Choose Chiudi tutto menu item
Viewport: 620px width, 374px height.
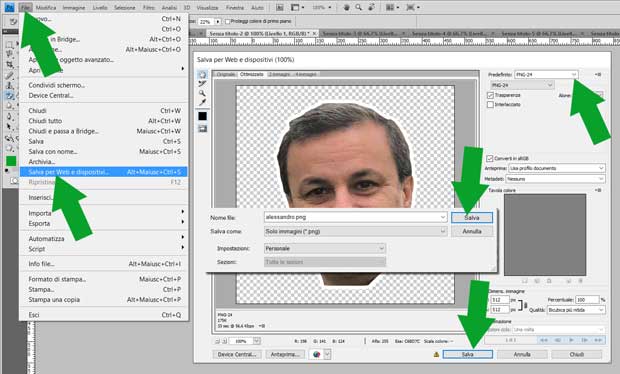pyautogui.click(x=104, y=121)
